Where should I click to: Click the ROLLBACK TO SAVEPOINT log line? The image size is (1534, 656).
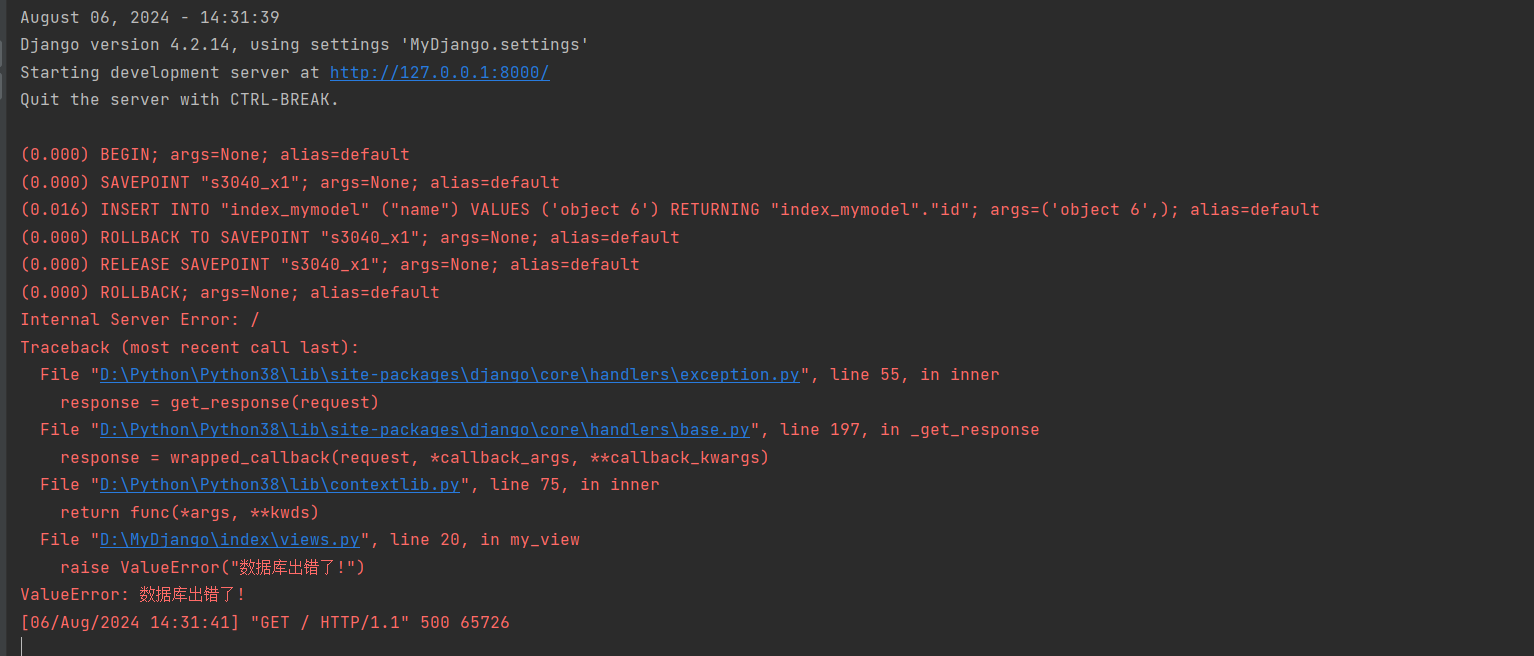pos(350,238)
